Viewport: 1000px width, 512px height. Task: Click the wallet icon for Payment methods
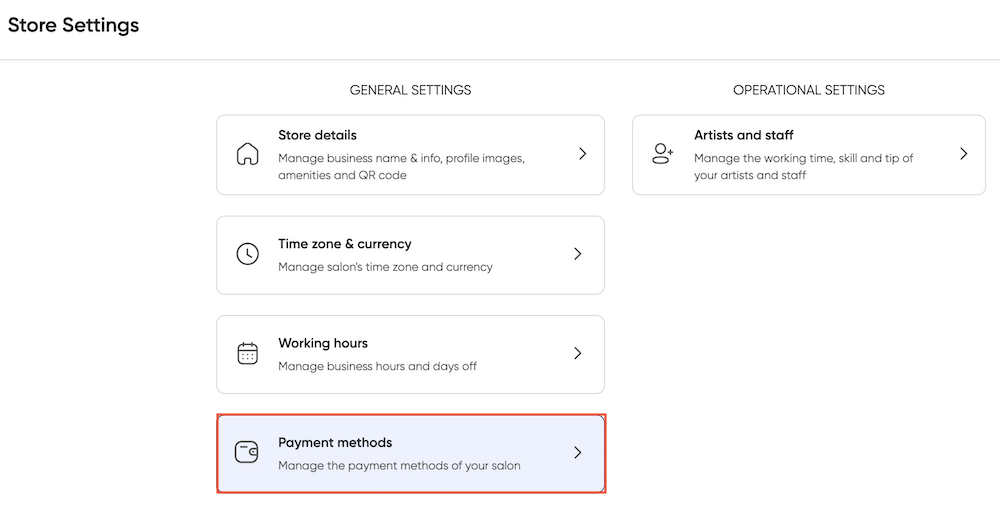pos(247,452)
